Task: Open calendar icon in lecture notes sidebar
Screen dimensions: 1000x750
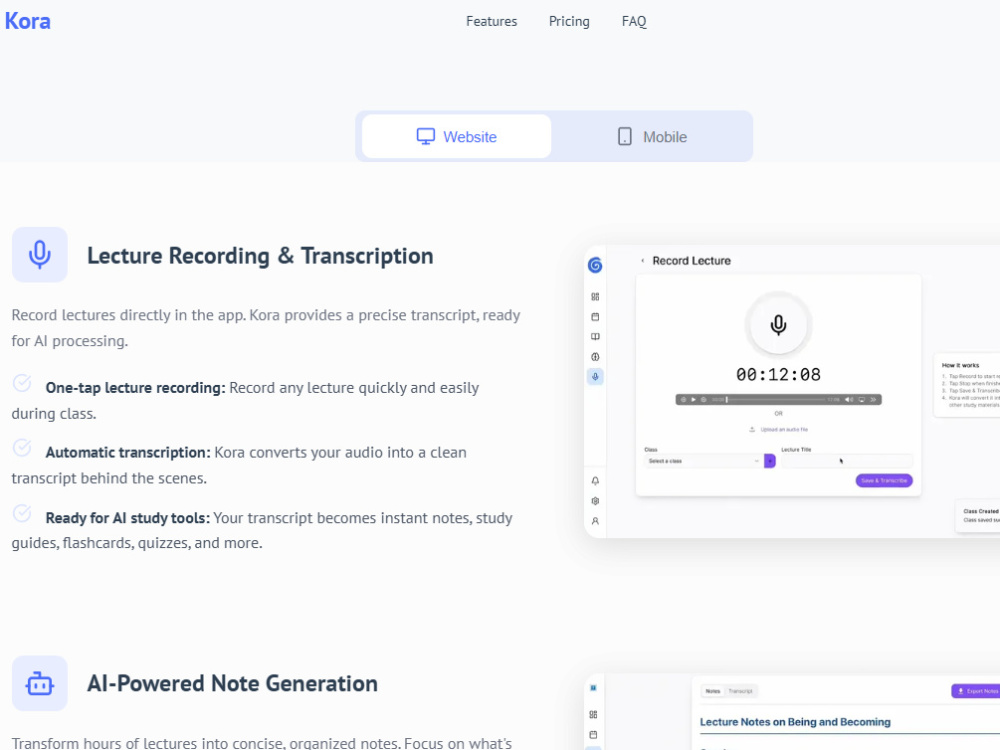Action: 593,735
